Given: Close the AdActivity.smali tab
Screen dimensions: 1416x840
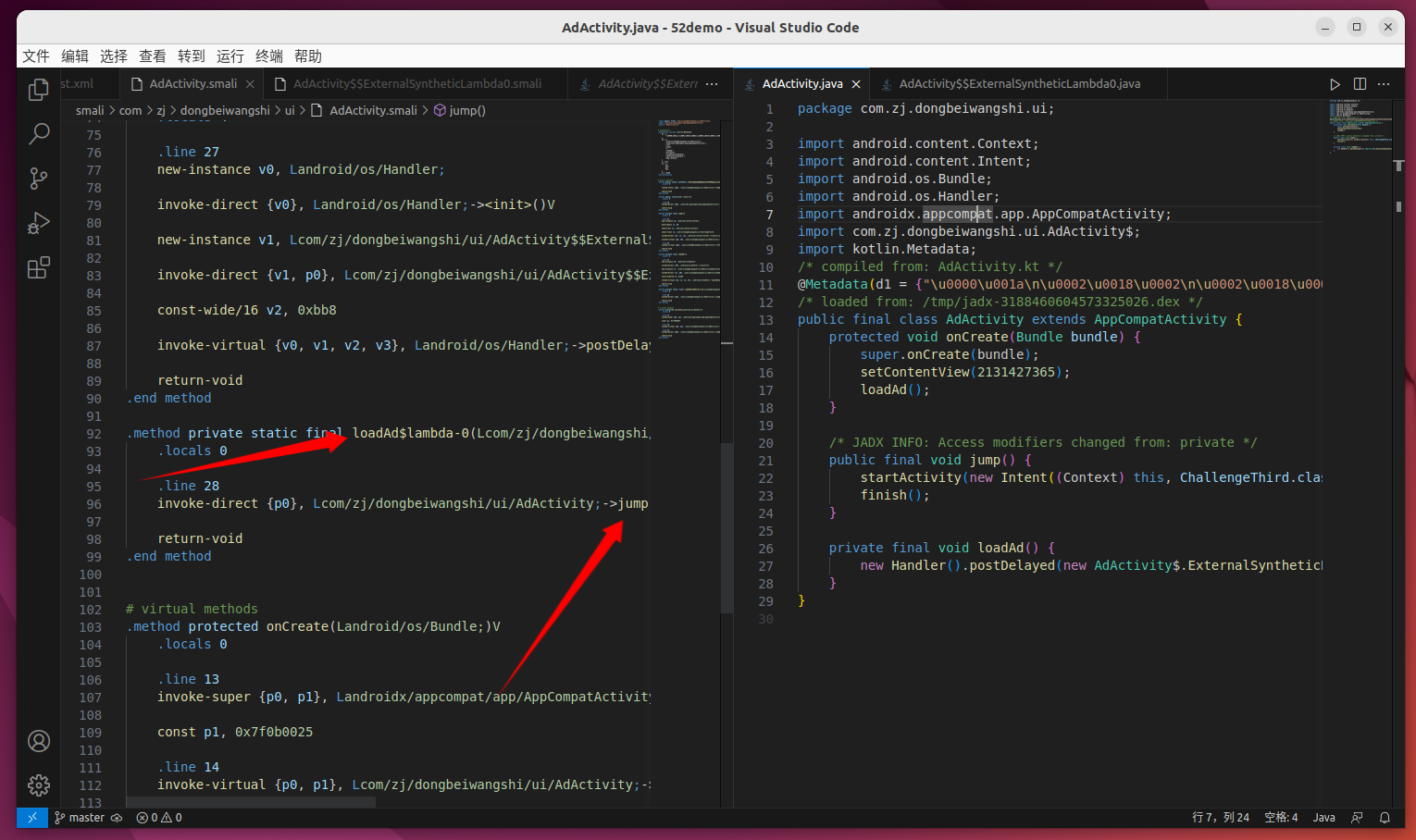Looking at the screenshot, I should (x=250, y=84).
